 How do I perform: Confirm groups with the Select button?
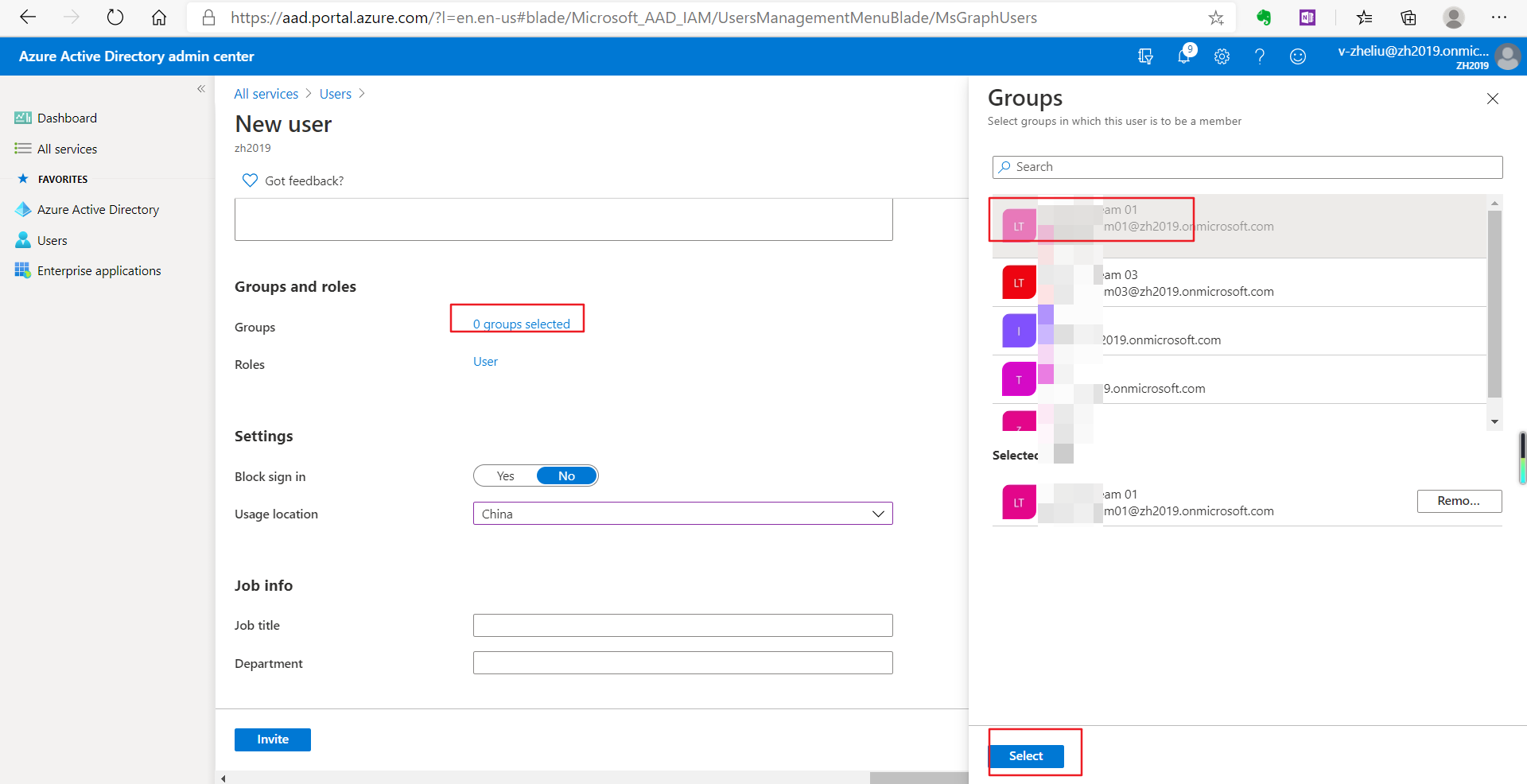click(1026, 755)
